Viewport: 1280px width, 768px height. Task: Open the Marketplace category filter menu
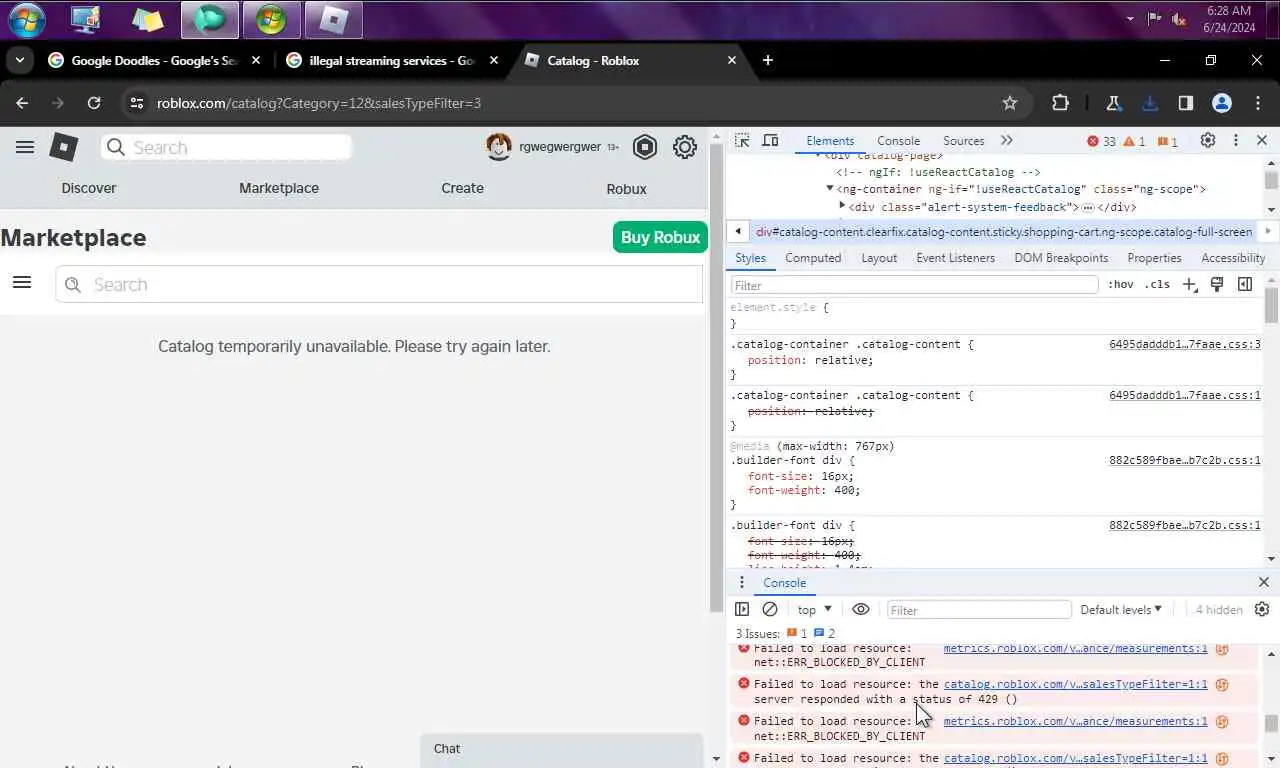[x=22, y=283]
